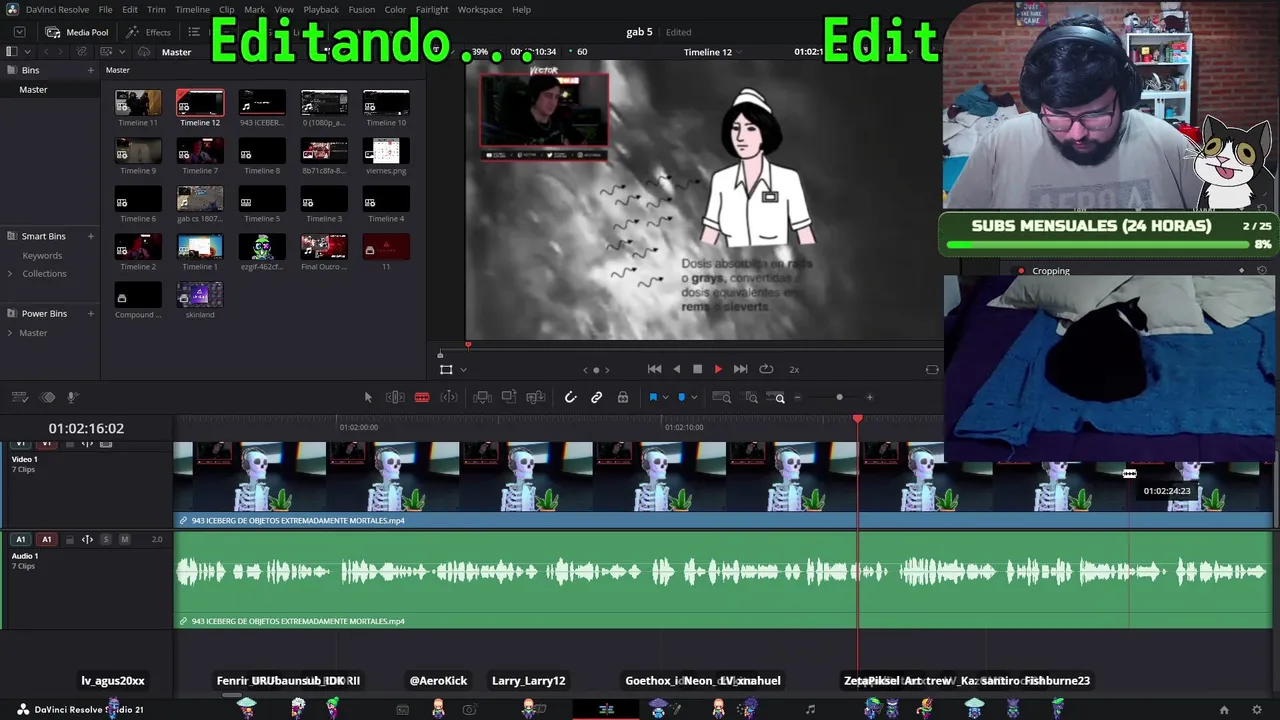Expand the Master power bin
1280x720 pixels.
[x=10, y=333]
